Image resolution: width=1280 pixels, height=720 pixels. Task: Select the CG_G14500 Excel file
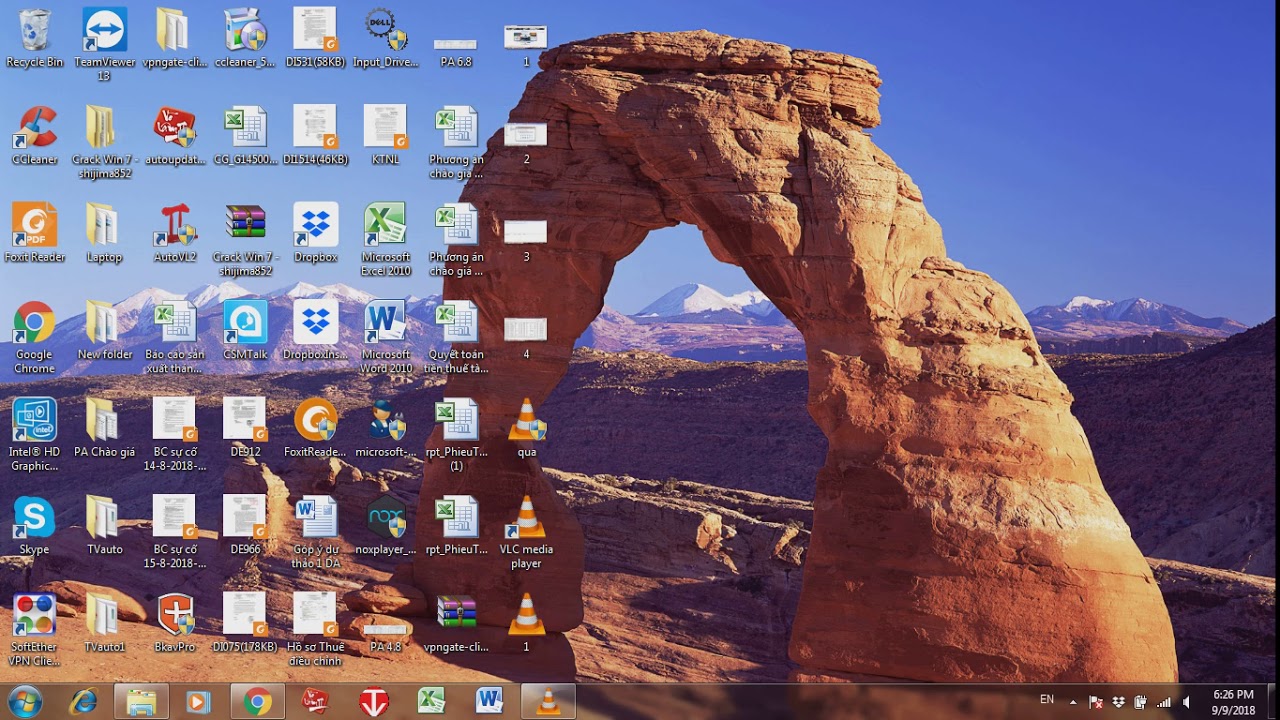[x=245, y=136]
